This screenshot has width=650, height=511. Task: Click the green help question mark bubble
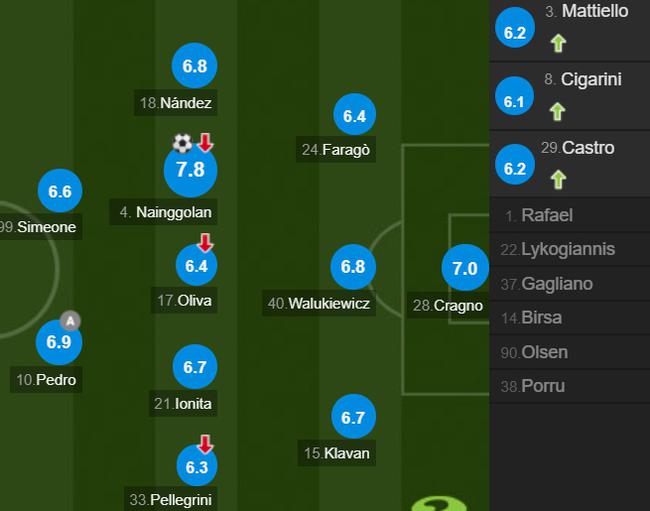[x=439, y=504]
